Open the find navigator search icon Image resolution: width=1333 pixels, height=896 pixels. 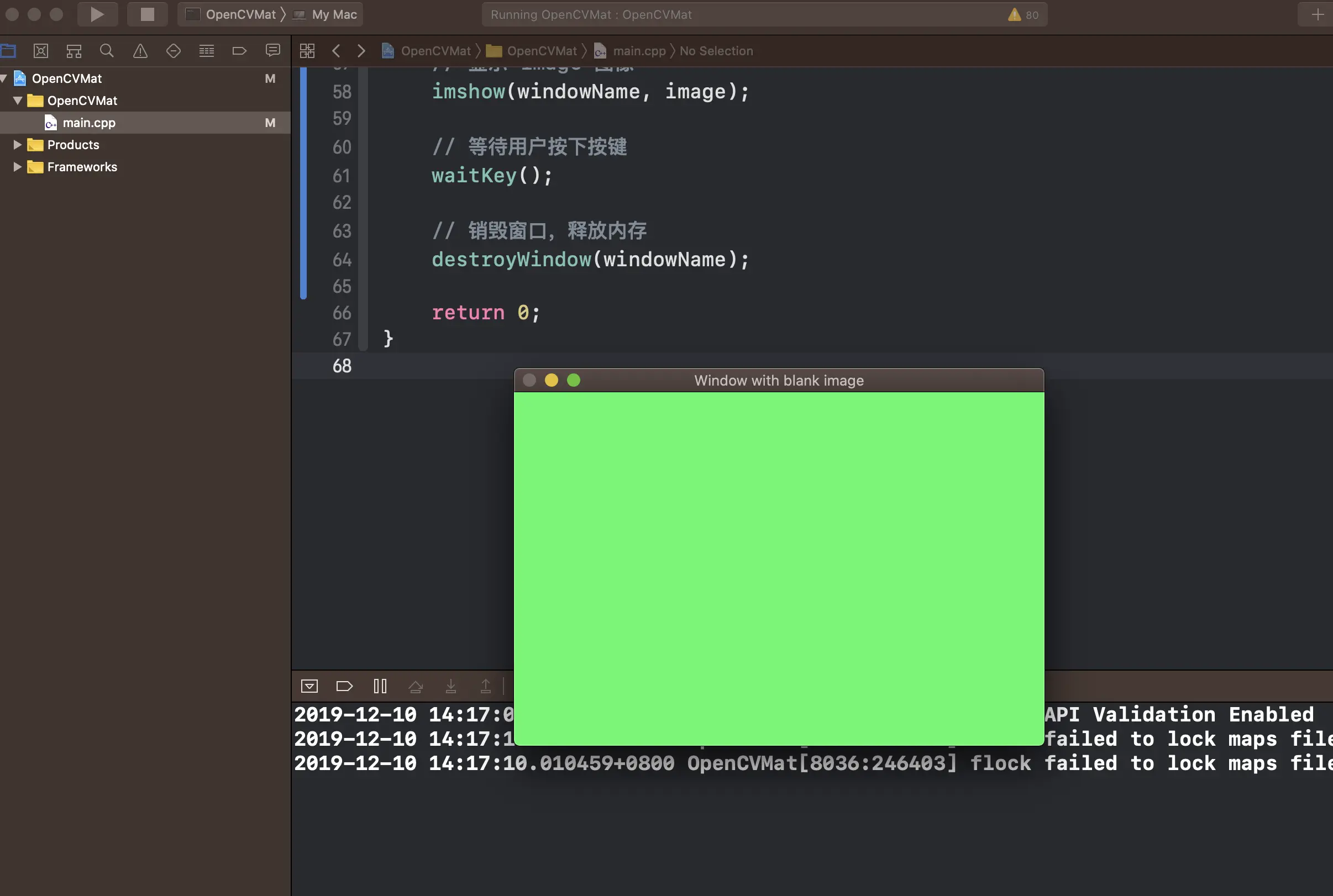(107, 51)
